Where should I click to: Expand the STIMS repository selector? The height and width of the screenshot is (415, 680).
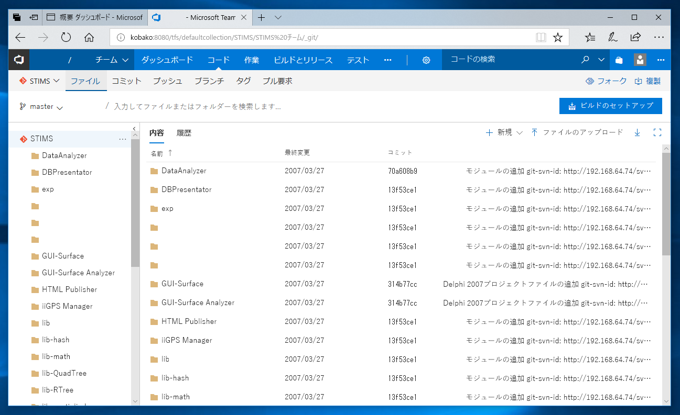(x=39, y=81)
